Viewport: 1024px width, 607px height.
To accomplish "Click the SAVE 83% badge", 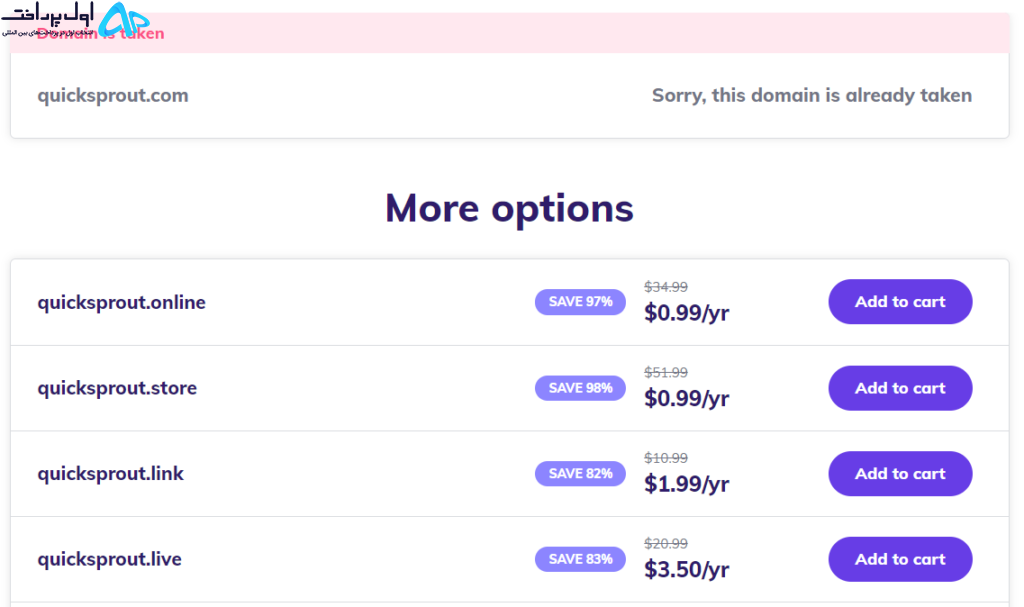I will pyautogui.click(x=580, y=559).
